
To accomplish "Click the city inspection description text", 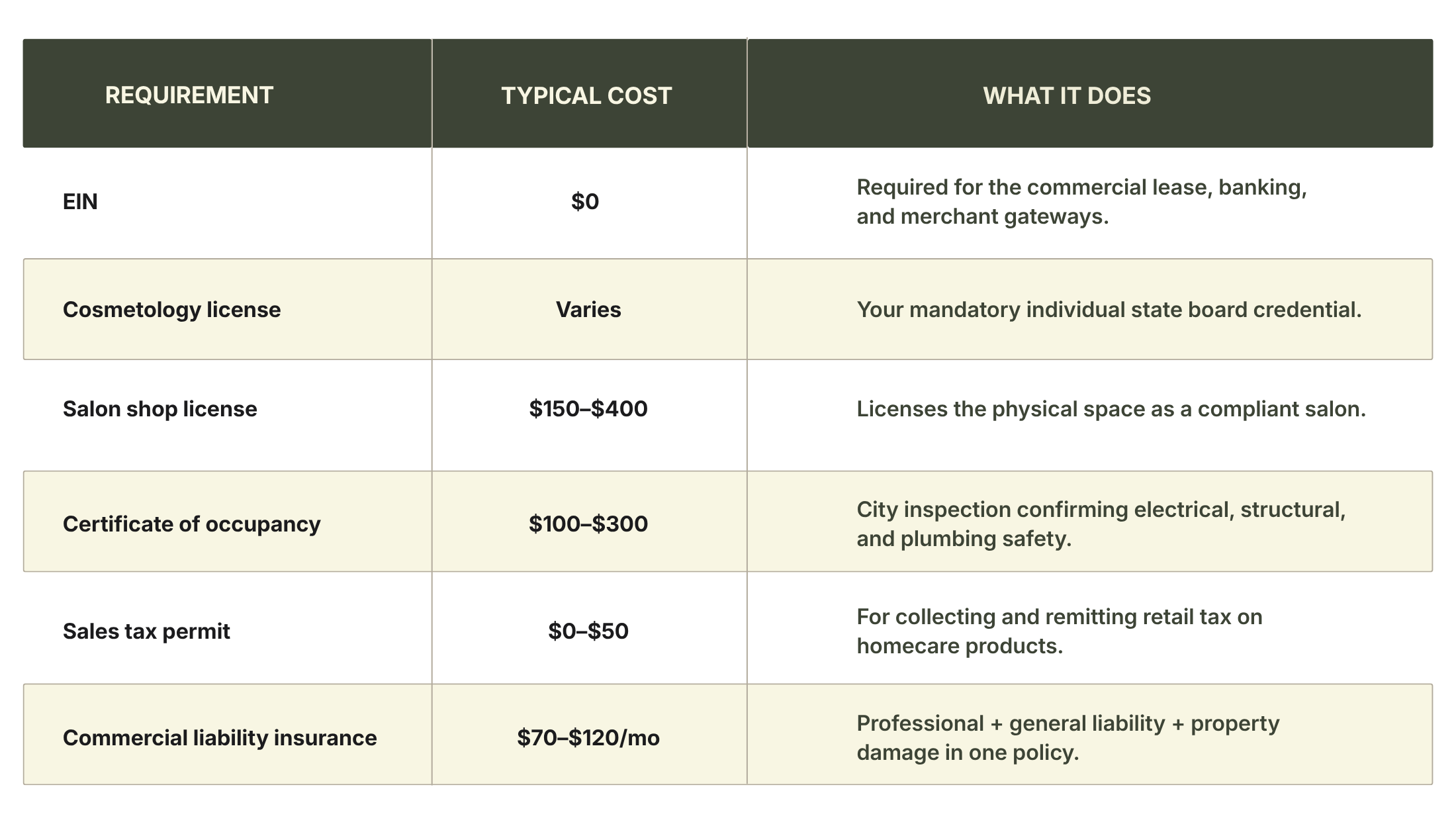I will click(1101, 524).
